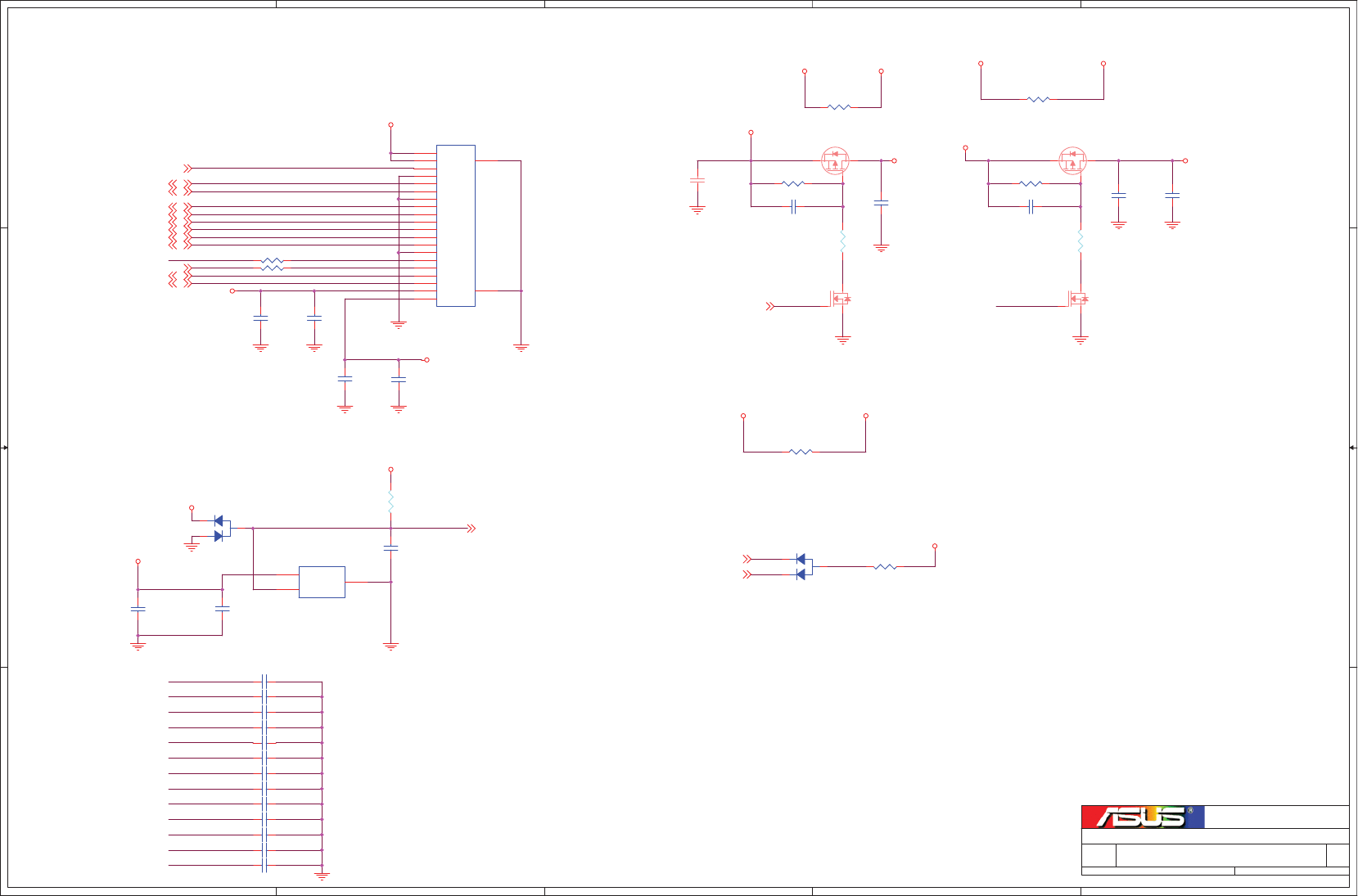Screen dimensions: 1358x896
Task: Select pale pink capacitor left of left MOSFET
Action: click(x=697, y=179)
